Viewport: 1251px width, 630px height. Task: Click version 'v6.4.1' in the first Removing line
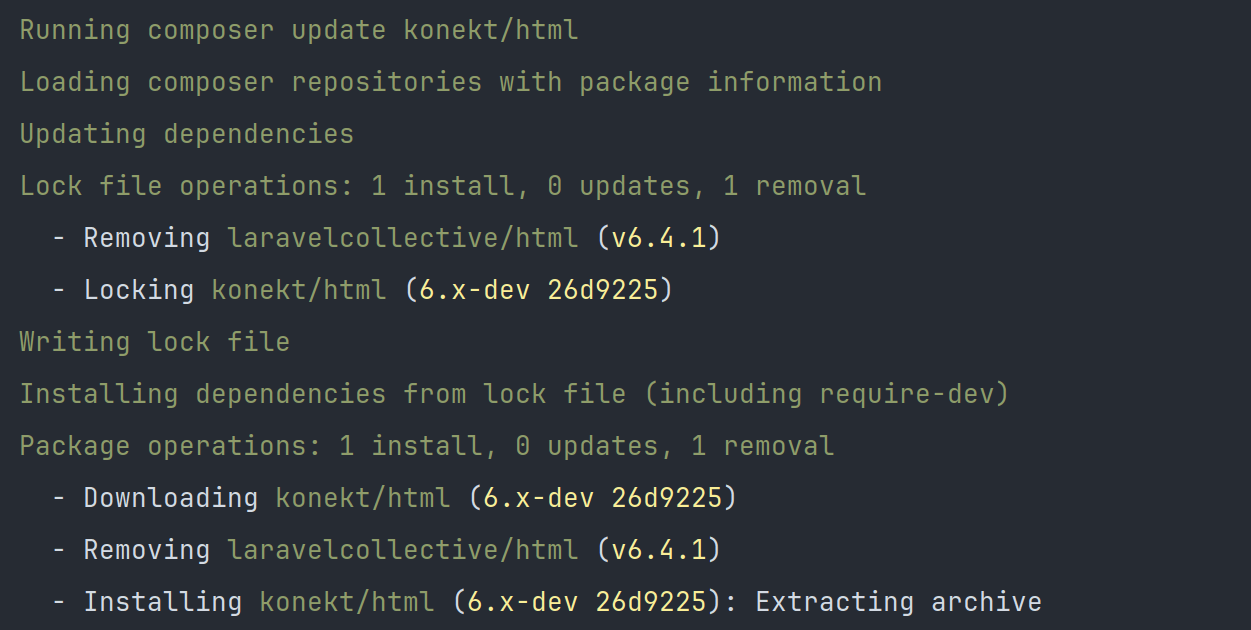click(658, 238)
